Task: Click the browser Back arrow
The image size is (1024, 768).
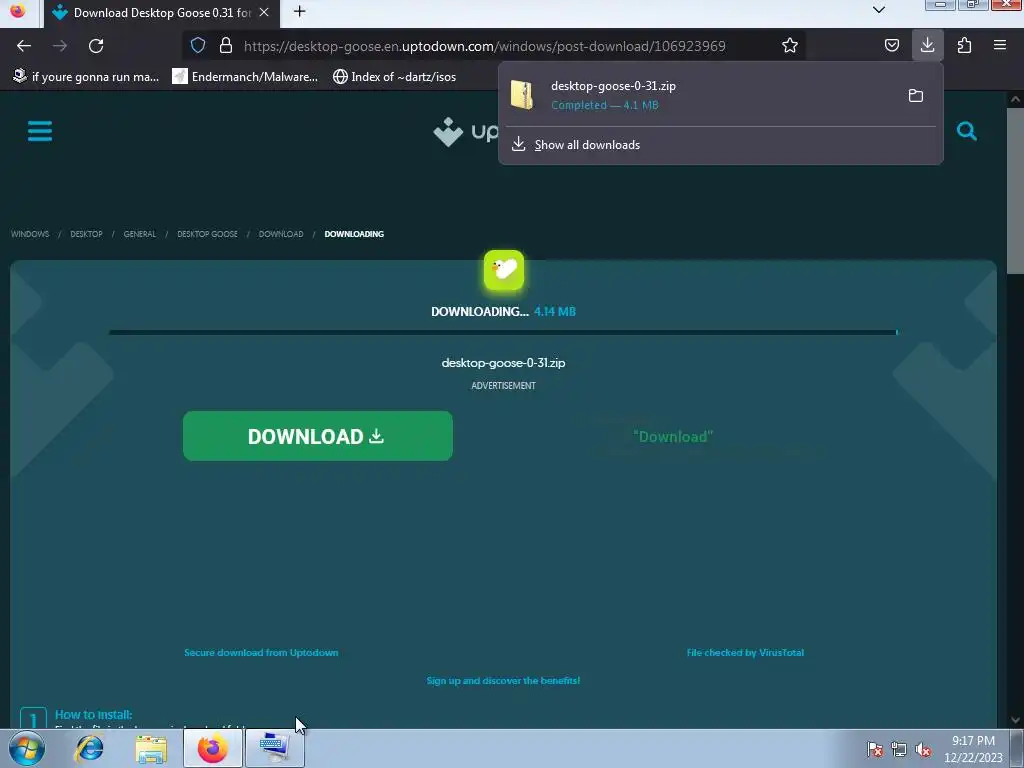Action: pyautogui.click(x=24, y=46)
